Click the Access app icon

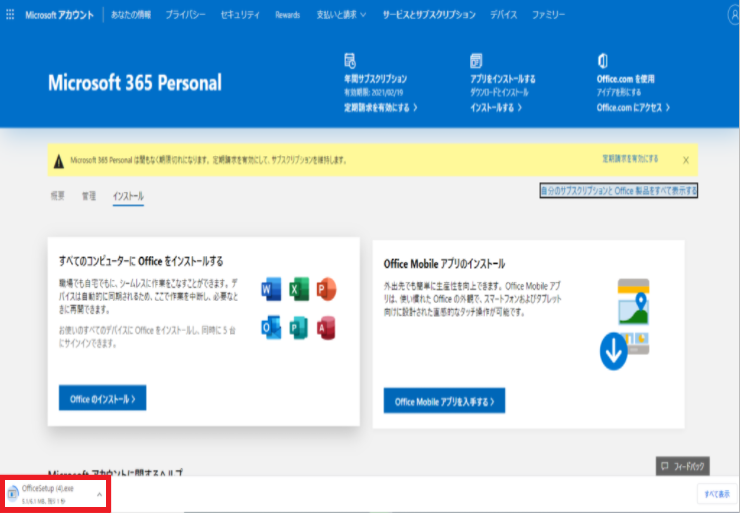[326, 327]
